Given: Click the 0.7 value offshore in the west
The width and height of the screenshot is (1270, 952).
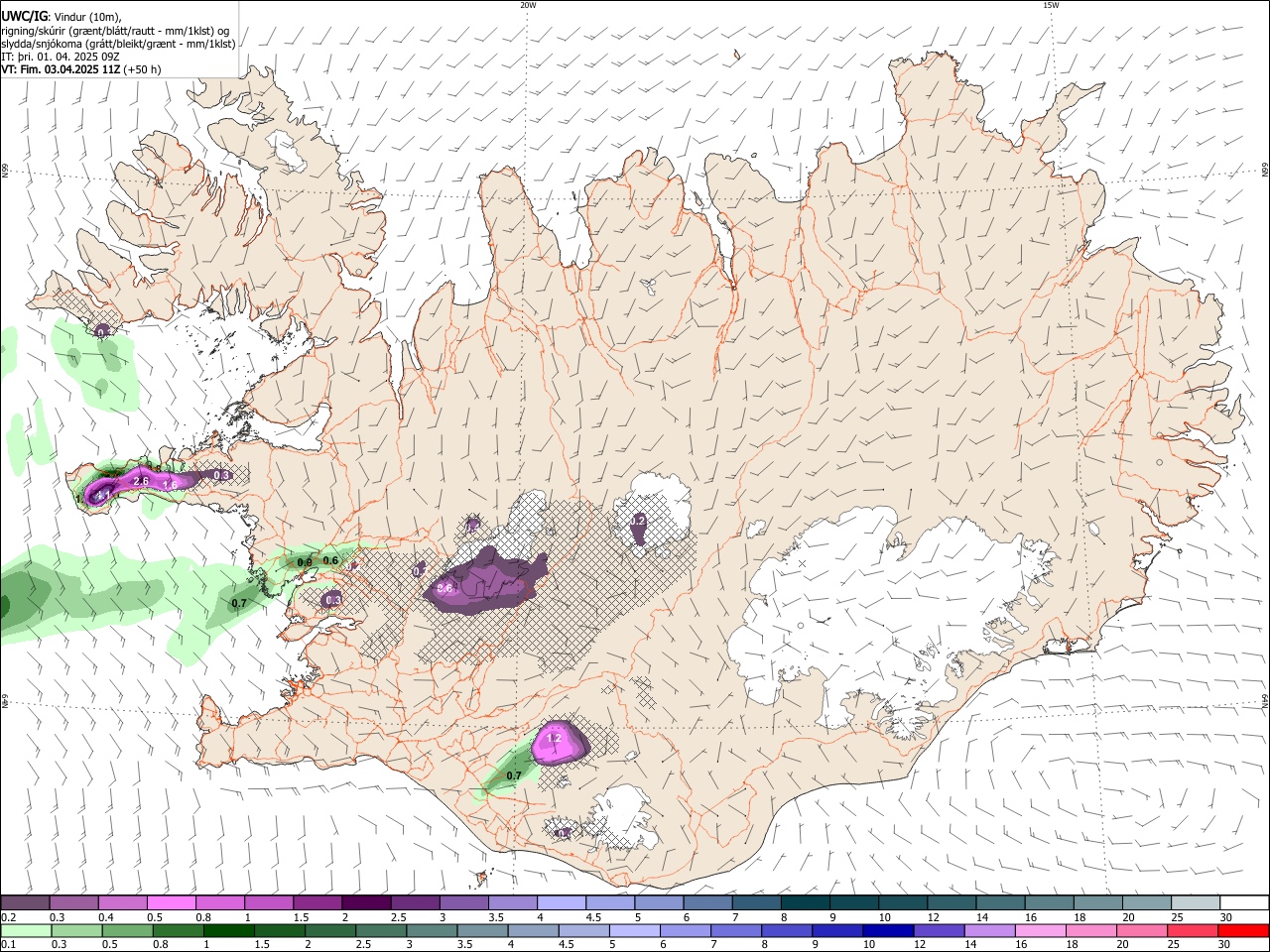Looking at the screenshot, I should pos(239,603).
